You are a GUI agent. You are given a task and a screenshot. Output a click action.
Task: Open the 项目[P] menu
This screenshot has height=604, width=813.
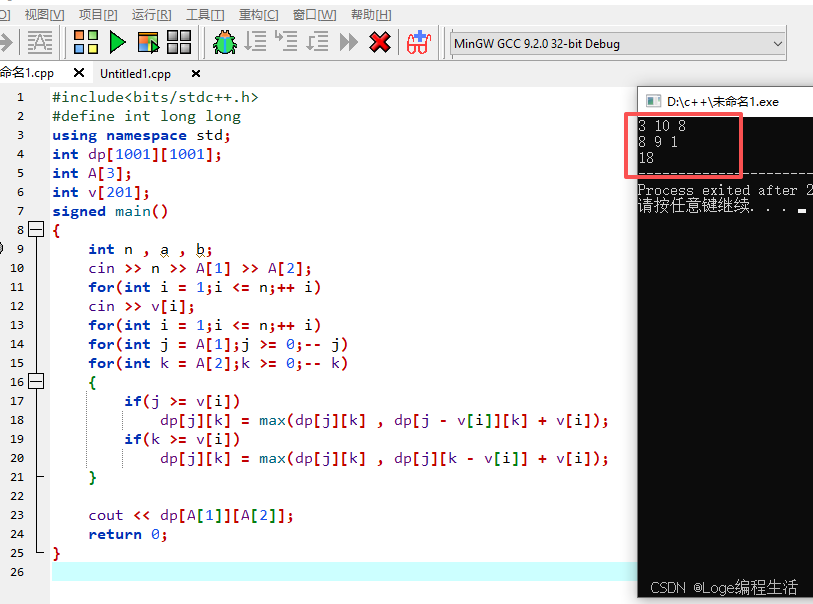coord(98,15)
